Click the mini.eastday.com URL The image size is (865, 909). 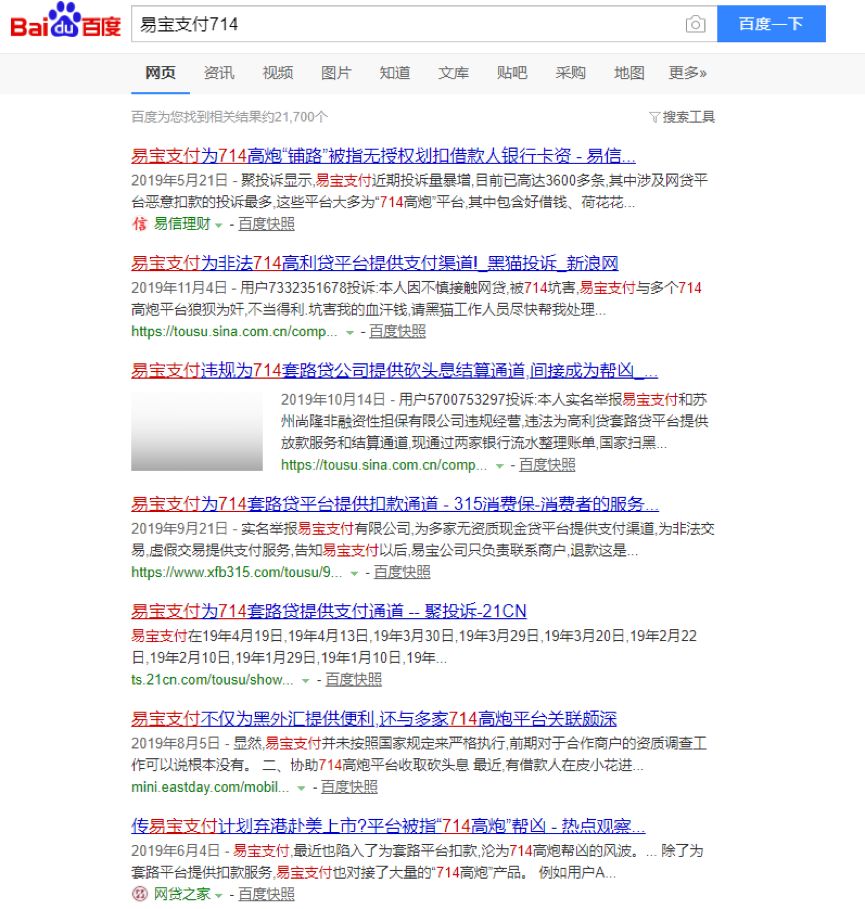point(210,787)
